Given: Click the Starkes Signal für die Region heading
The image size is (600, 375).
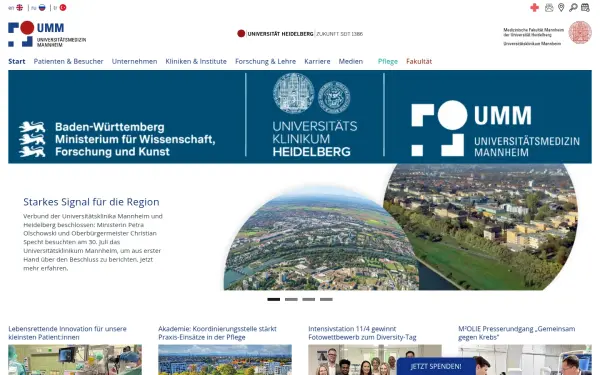Looking at the screenshot, I should pyautogui.click(x=91, y=202).
